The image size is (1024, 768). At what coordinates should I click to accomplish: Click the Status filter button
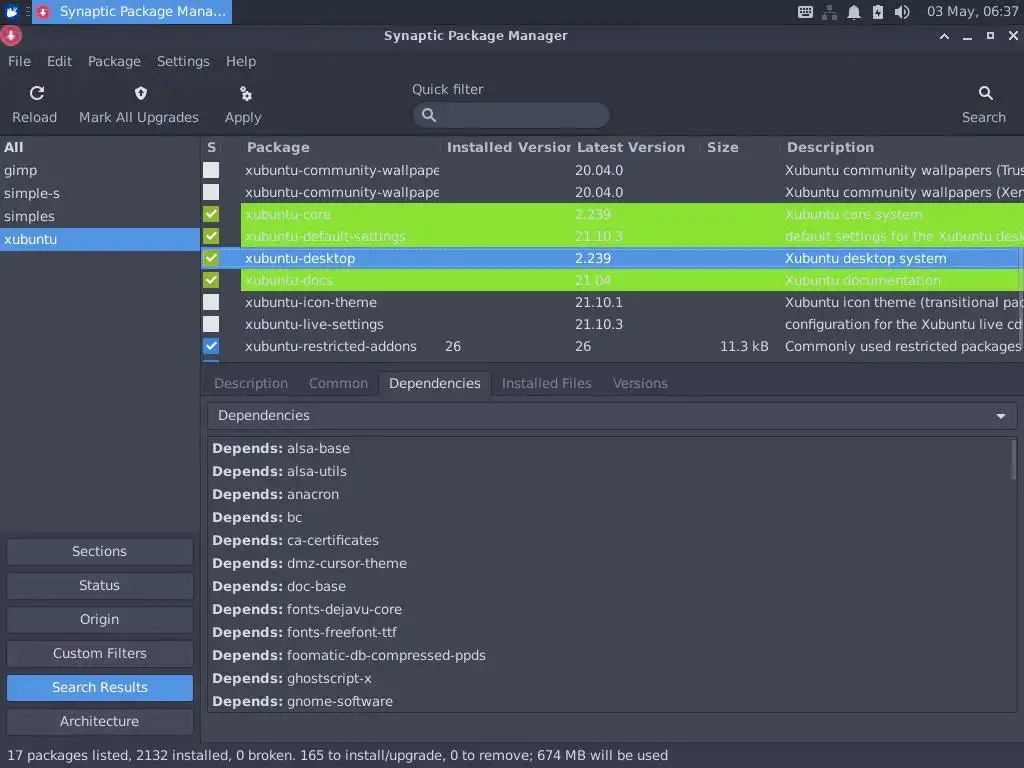click(x=100, y=586)
